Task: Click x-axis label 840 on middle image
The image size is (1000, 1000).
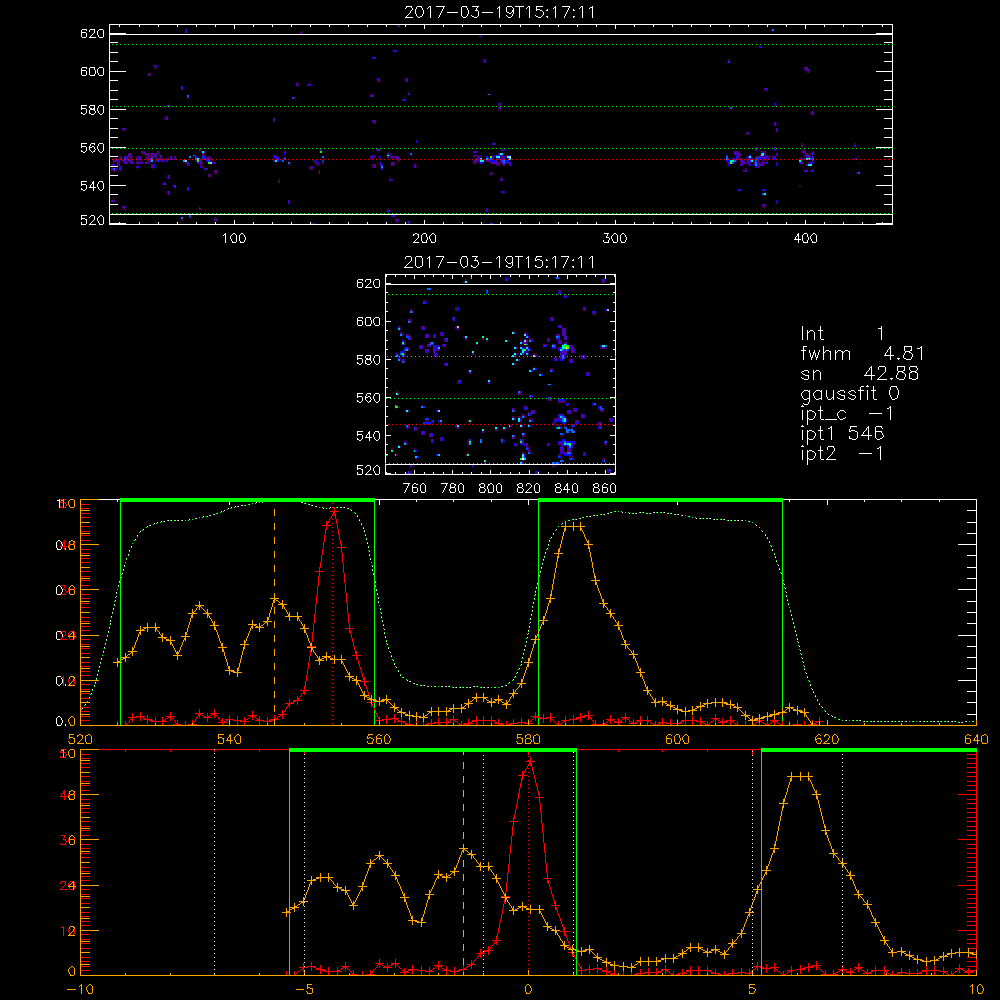Action: pos(566,489)
